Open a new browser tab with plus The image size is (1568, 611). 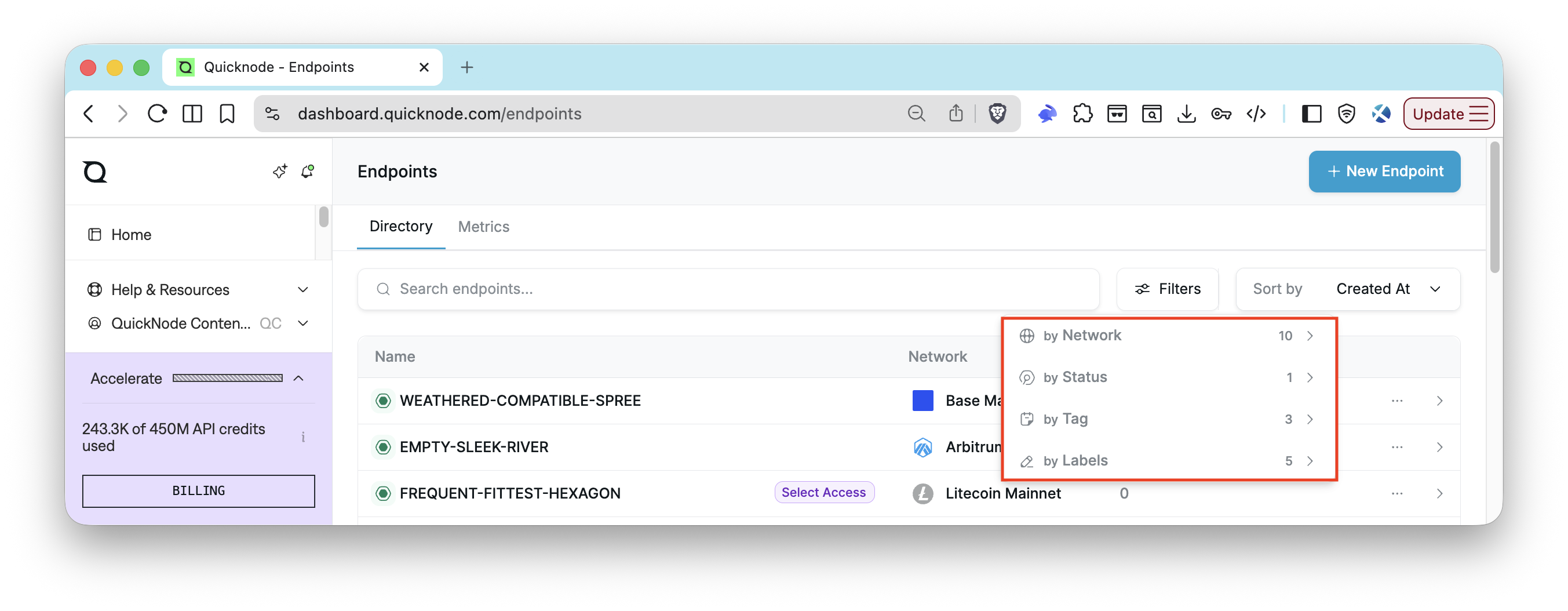(466, 67)
